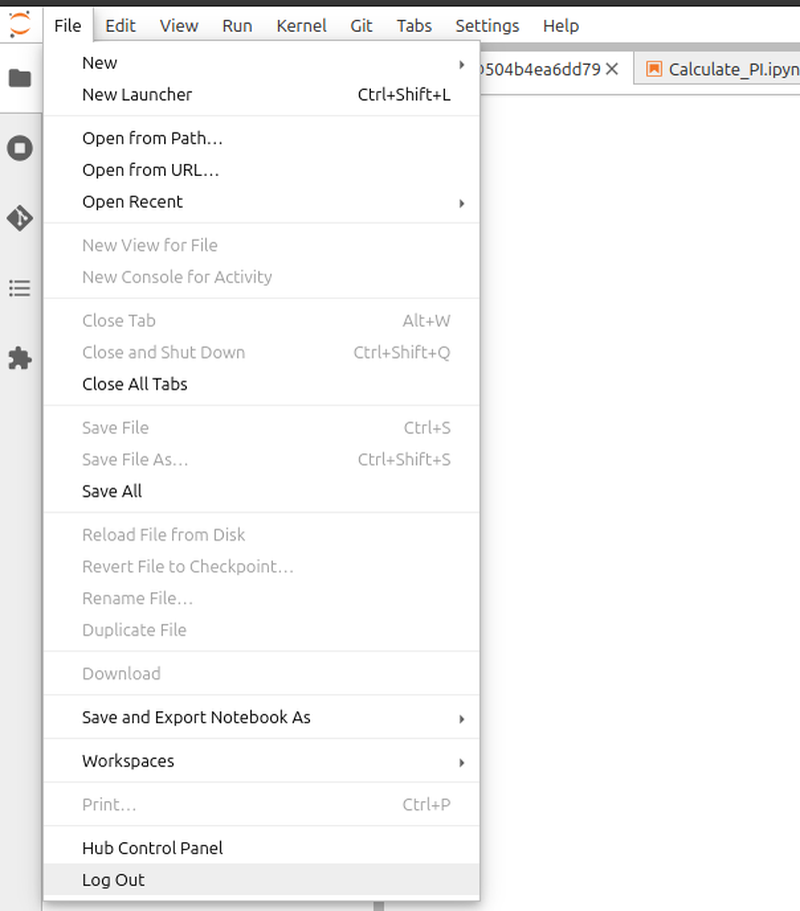Choose Open from Path… menu entry

(152, 138)
